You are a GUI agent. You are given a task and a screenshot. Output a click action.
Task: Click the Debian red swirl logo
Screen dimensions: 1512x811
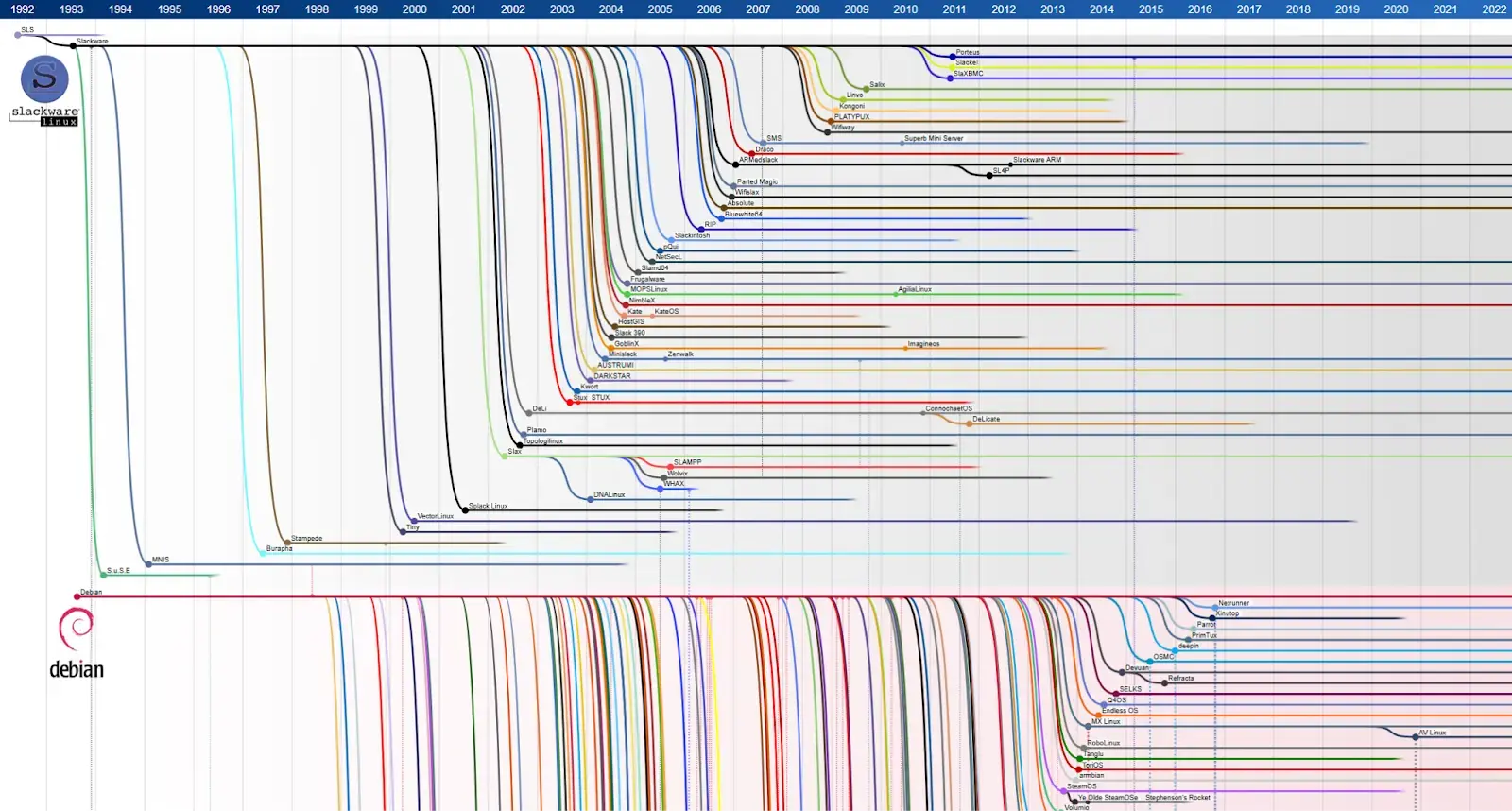click(x=76, y=630)
